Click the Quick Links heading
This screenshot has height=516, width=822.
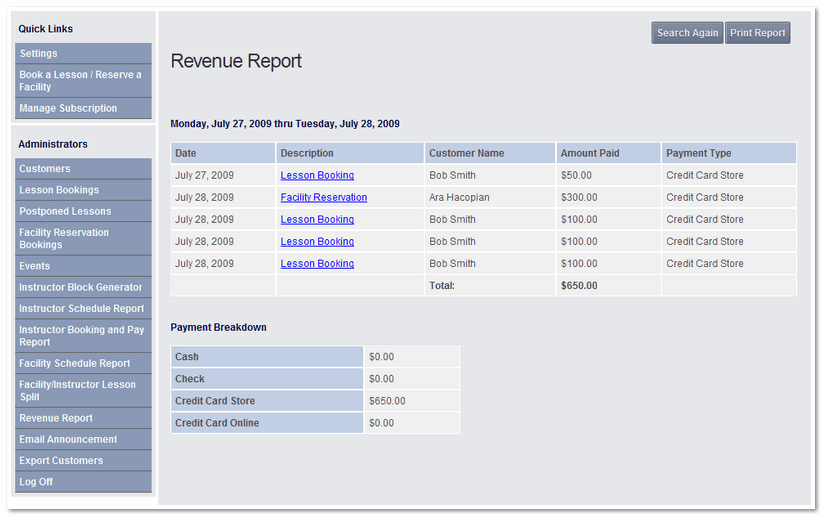click(x=46, y=29)
